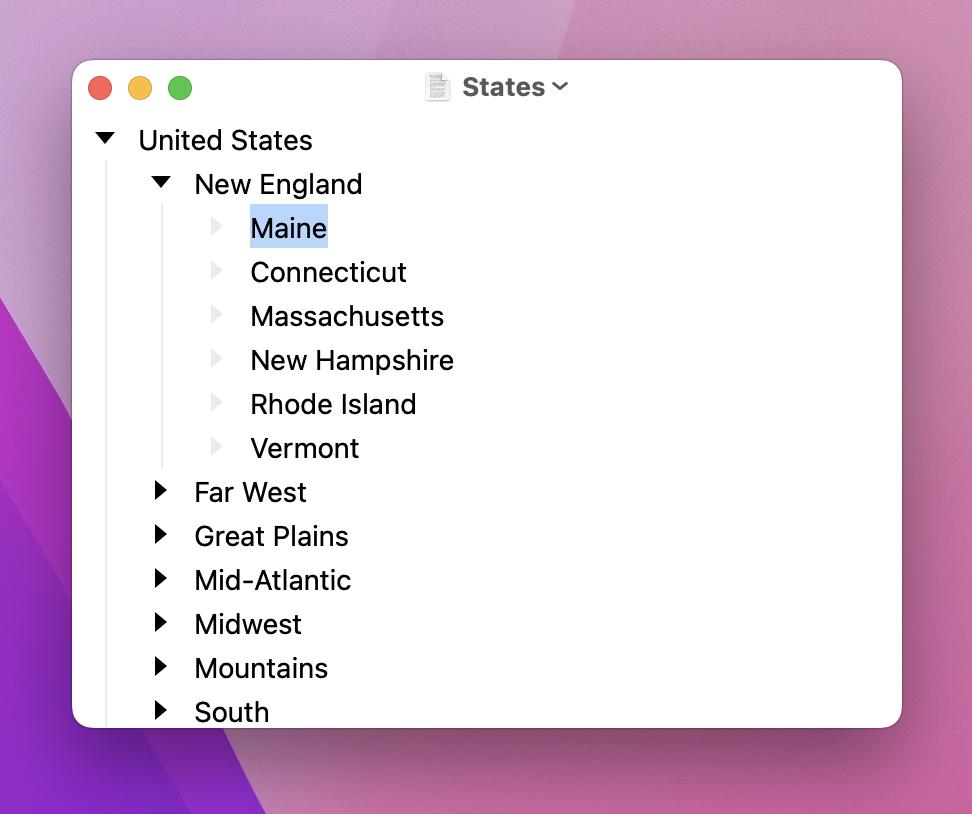Expand the Midwest region

[161, 622]
